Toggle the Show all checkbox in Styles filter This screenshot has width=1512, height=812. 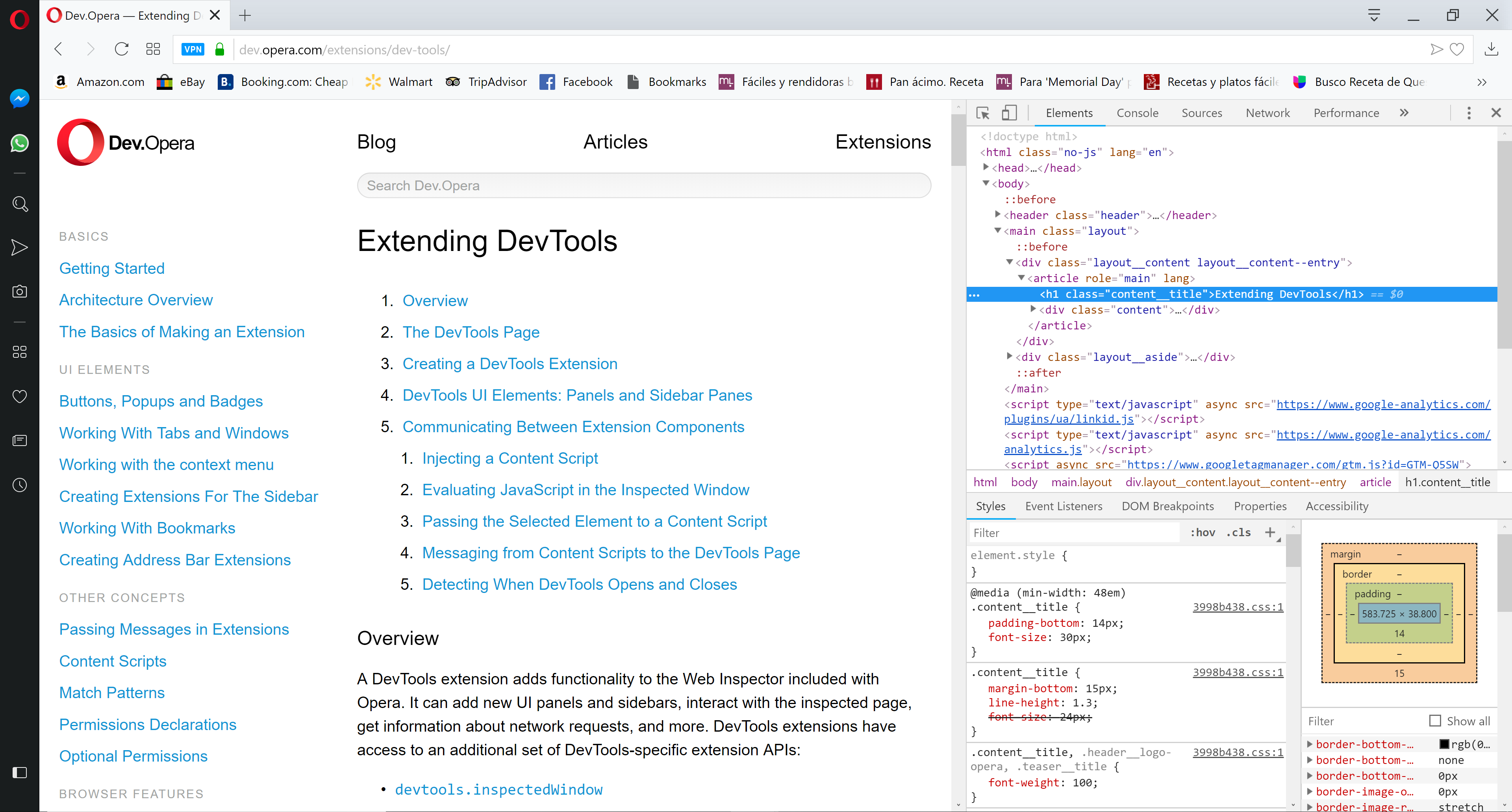(1436, 721)
